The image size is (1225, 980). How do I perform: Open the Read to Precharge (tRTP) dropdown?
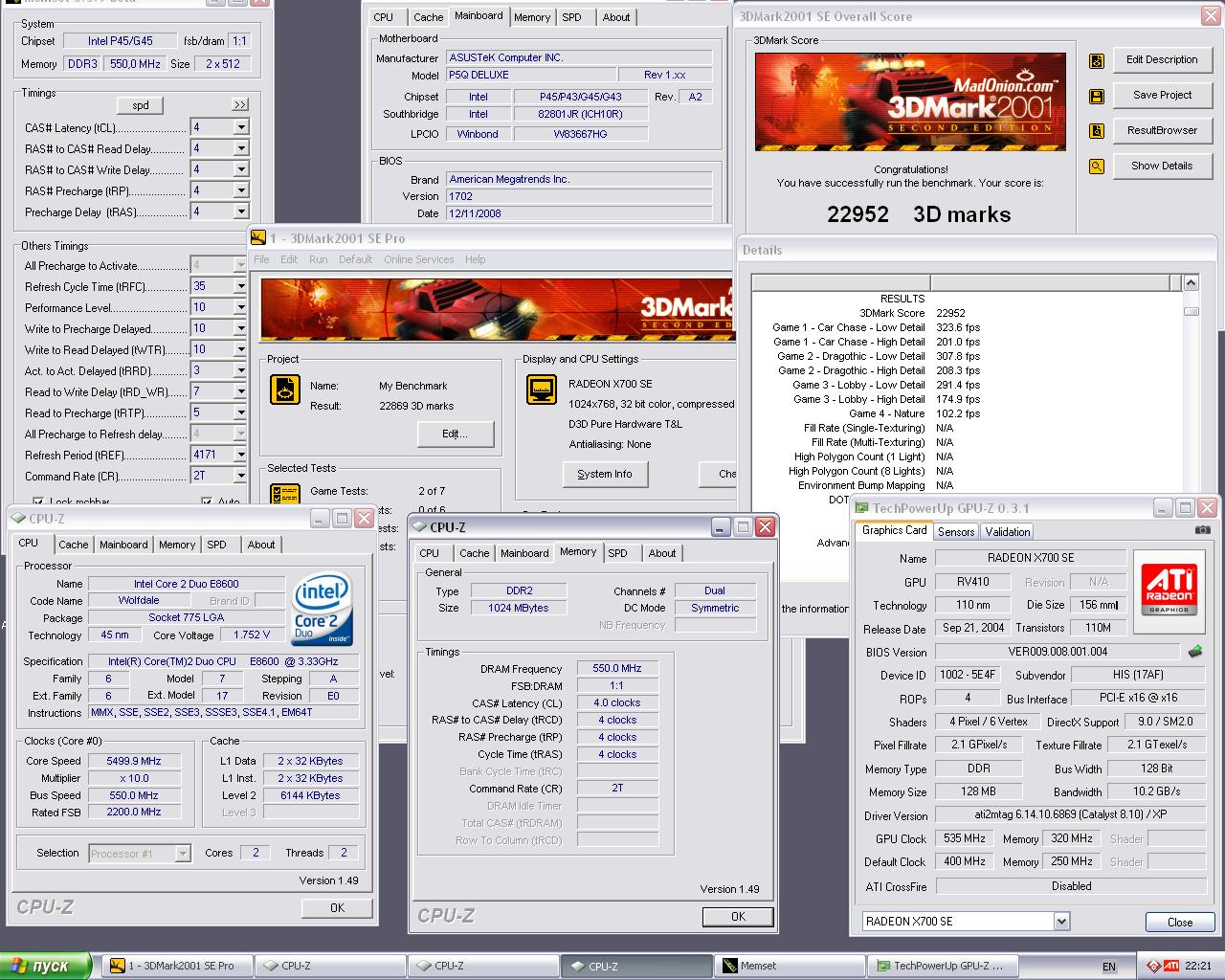[240, 412]
